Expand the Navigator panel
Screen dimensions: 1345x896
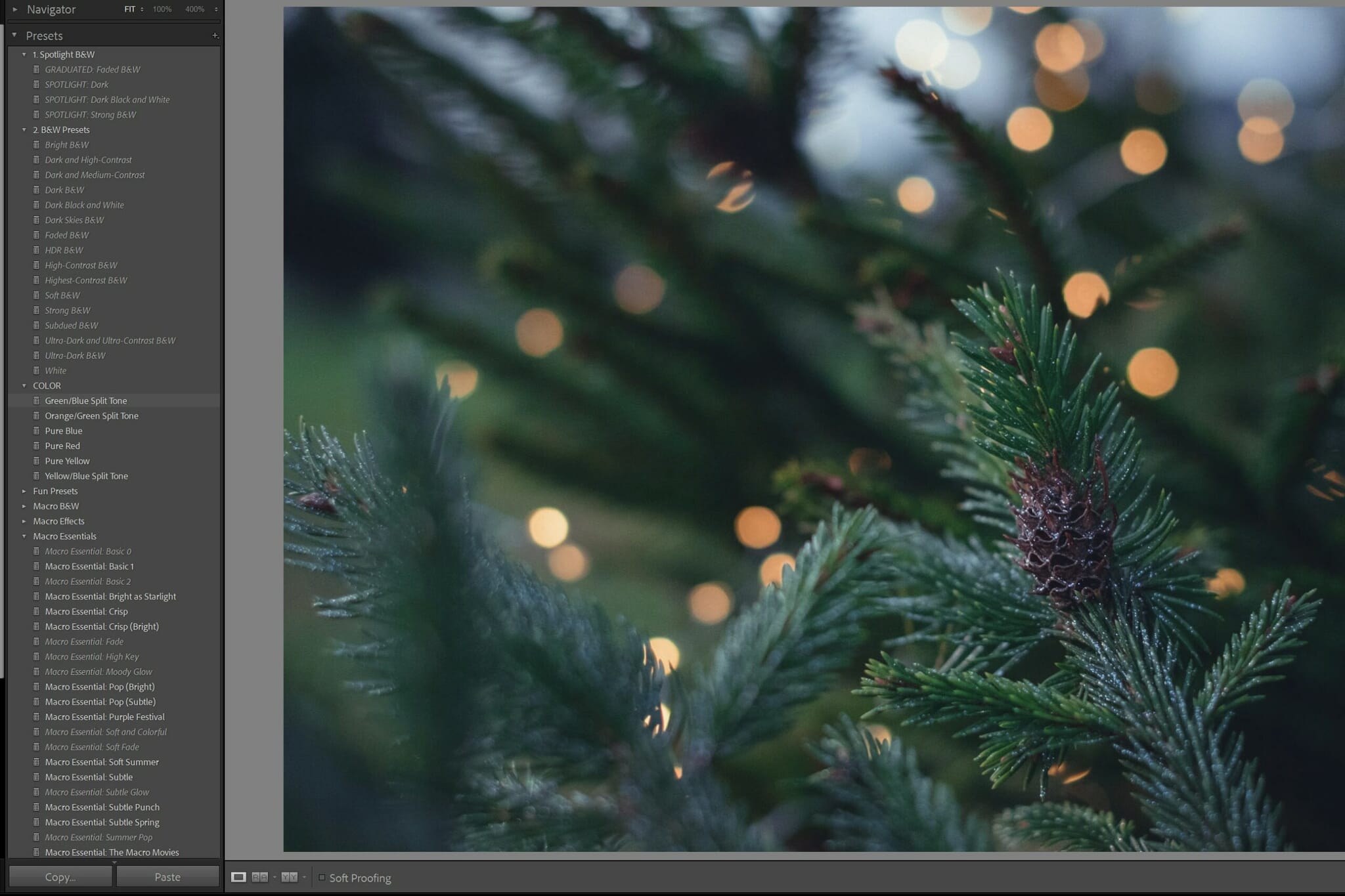click(15, 9)
